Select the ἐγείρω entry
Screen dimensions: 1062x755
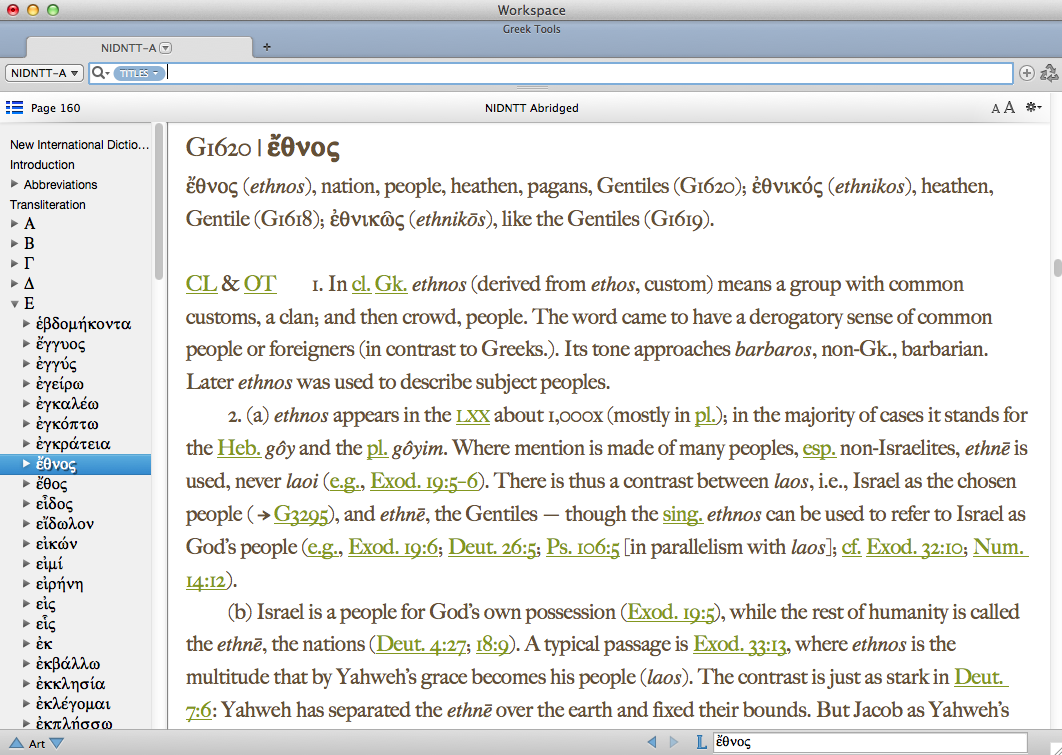coord(60,384)
